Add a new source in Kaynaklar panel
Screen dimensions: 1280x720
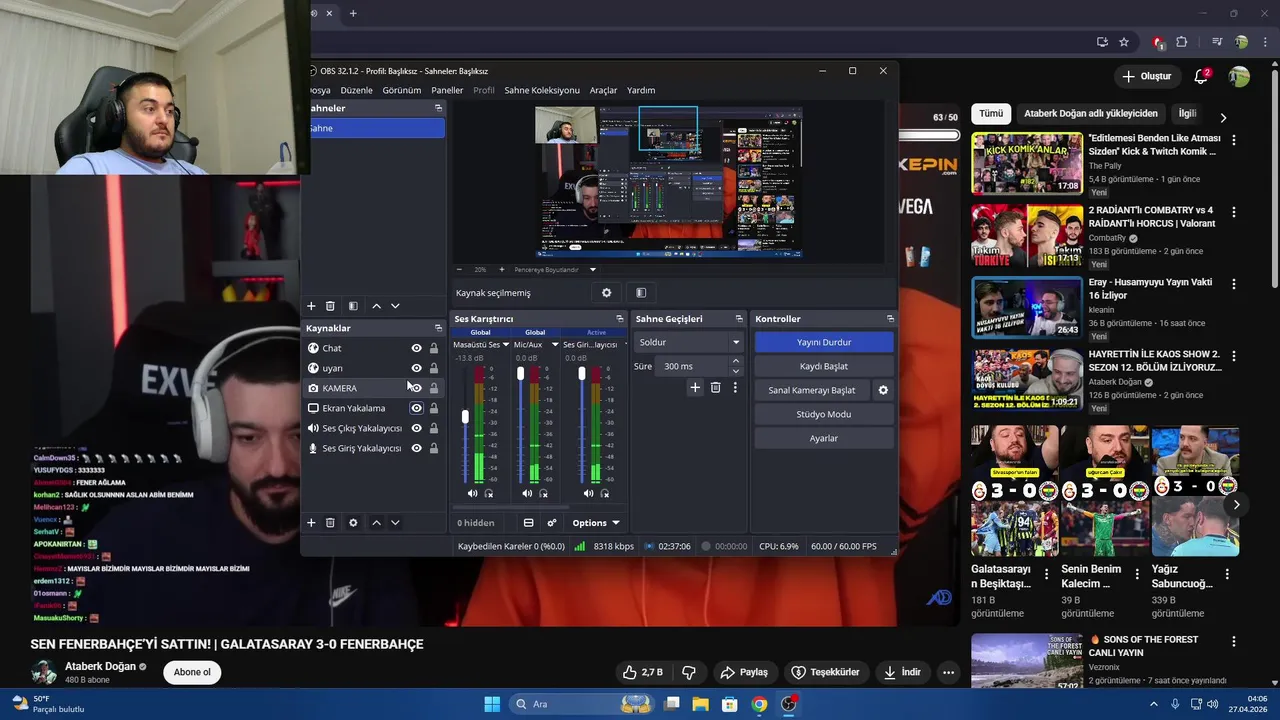click(311, 522)
